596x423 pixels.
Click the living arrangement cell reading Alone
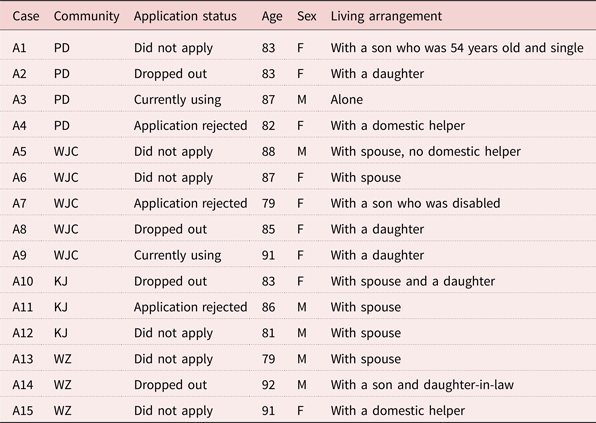[346, 100]
